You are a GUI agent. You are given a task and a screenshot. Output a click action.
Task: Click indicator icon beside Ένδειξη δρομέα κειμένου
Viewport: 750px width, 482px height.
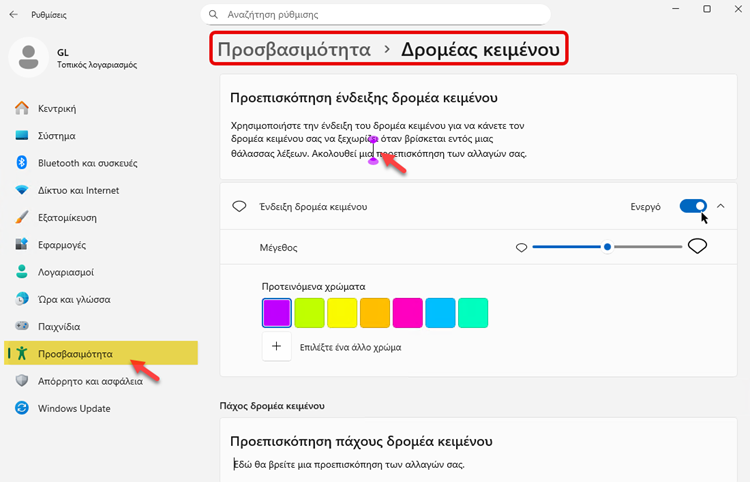[x=239, y=207]
